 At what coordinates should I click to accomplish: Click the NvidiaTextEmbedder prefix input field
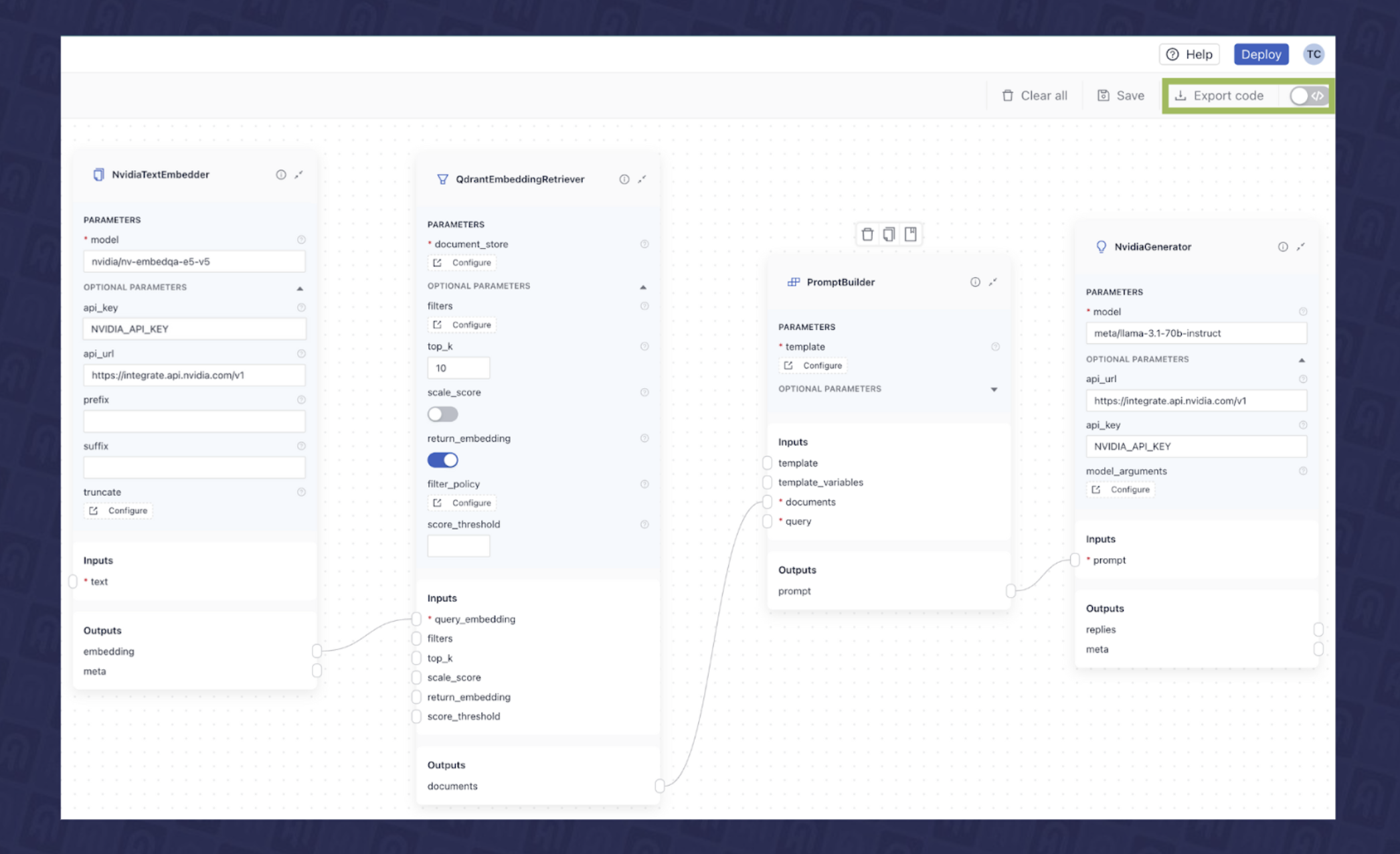pos(194,422)
